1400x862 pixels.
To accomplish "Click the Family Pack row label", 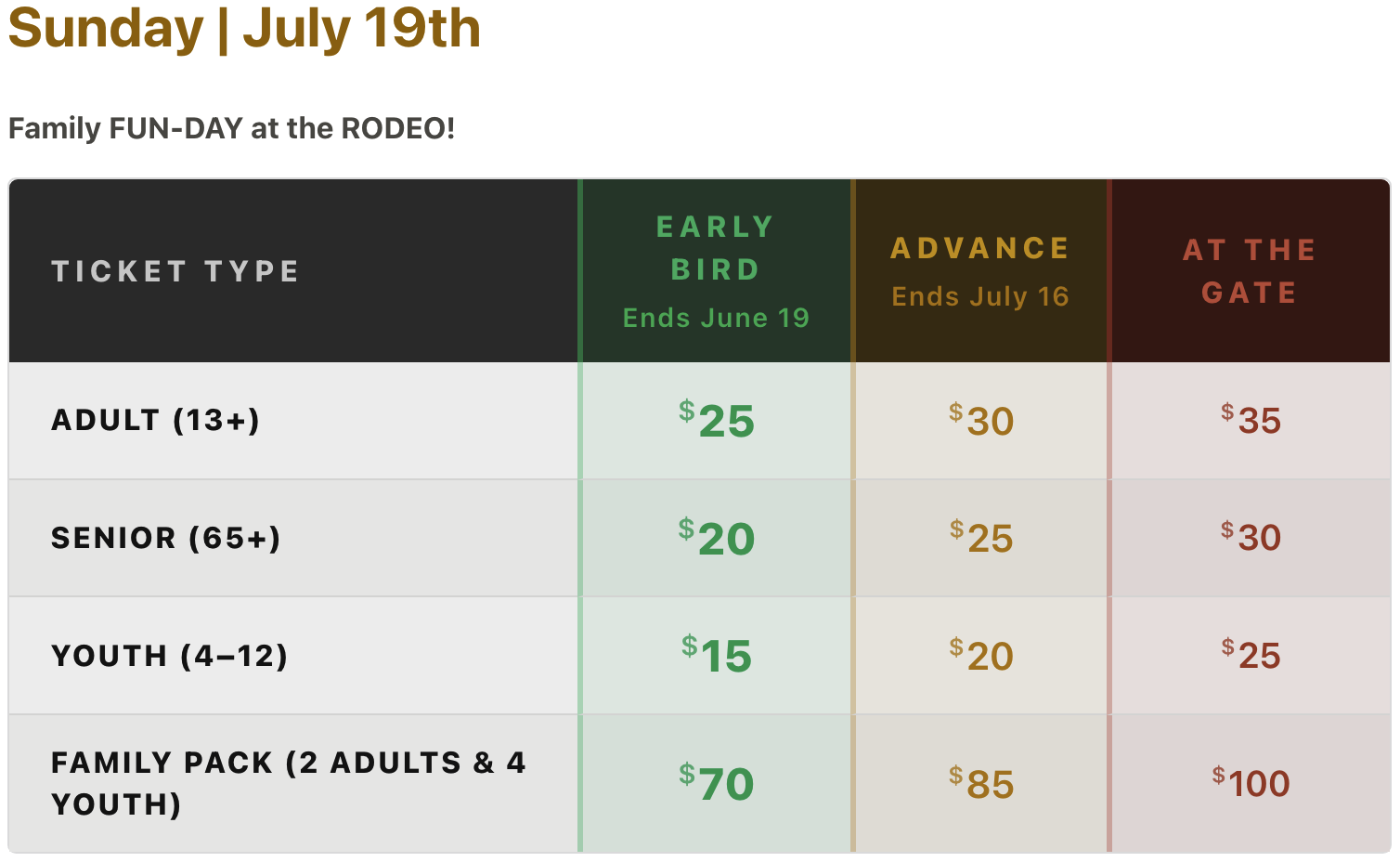I will (x=288, y=783).
